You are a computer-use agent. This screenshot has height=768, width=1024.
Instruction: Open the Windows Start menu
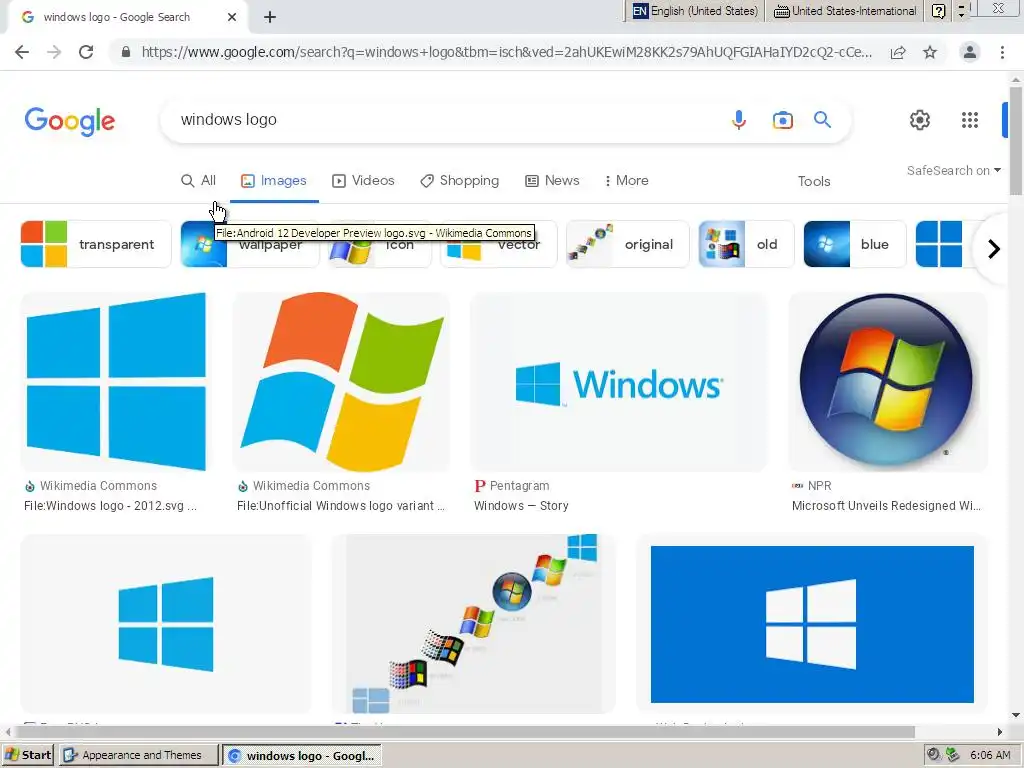tap(28, 756)
